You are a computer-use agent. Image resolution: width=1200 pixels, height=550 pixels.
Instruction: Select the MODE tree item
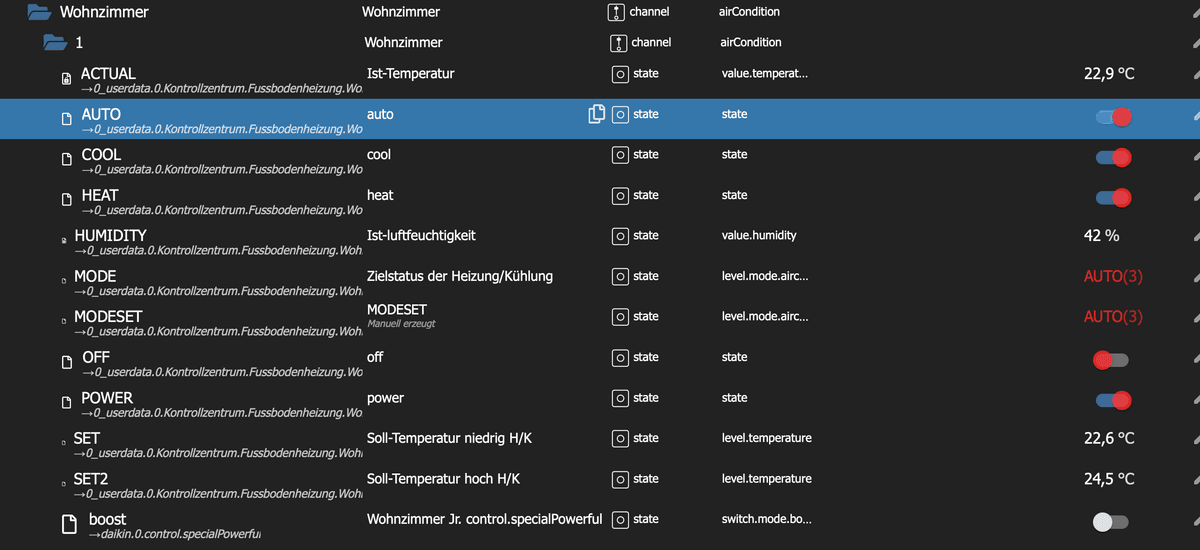(95, 276)
